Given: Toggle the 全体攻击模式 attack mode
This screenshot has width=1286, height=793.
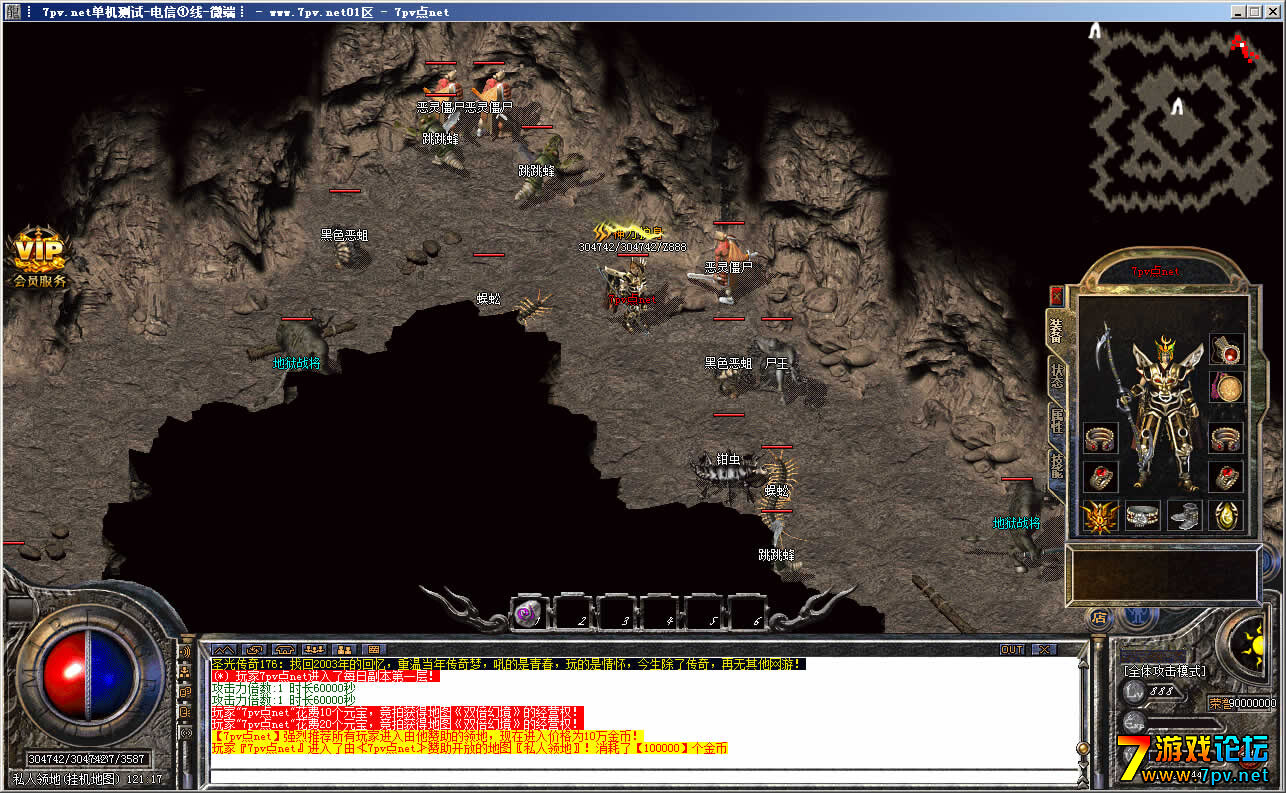Looking at the screenshot, I should point(1165,671).
